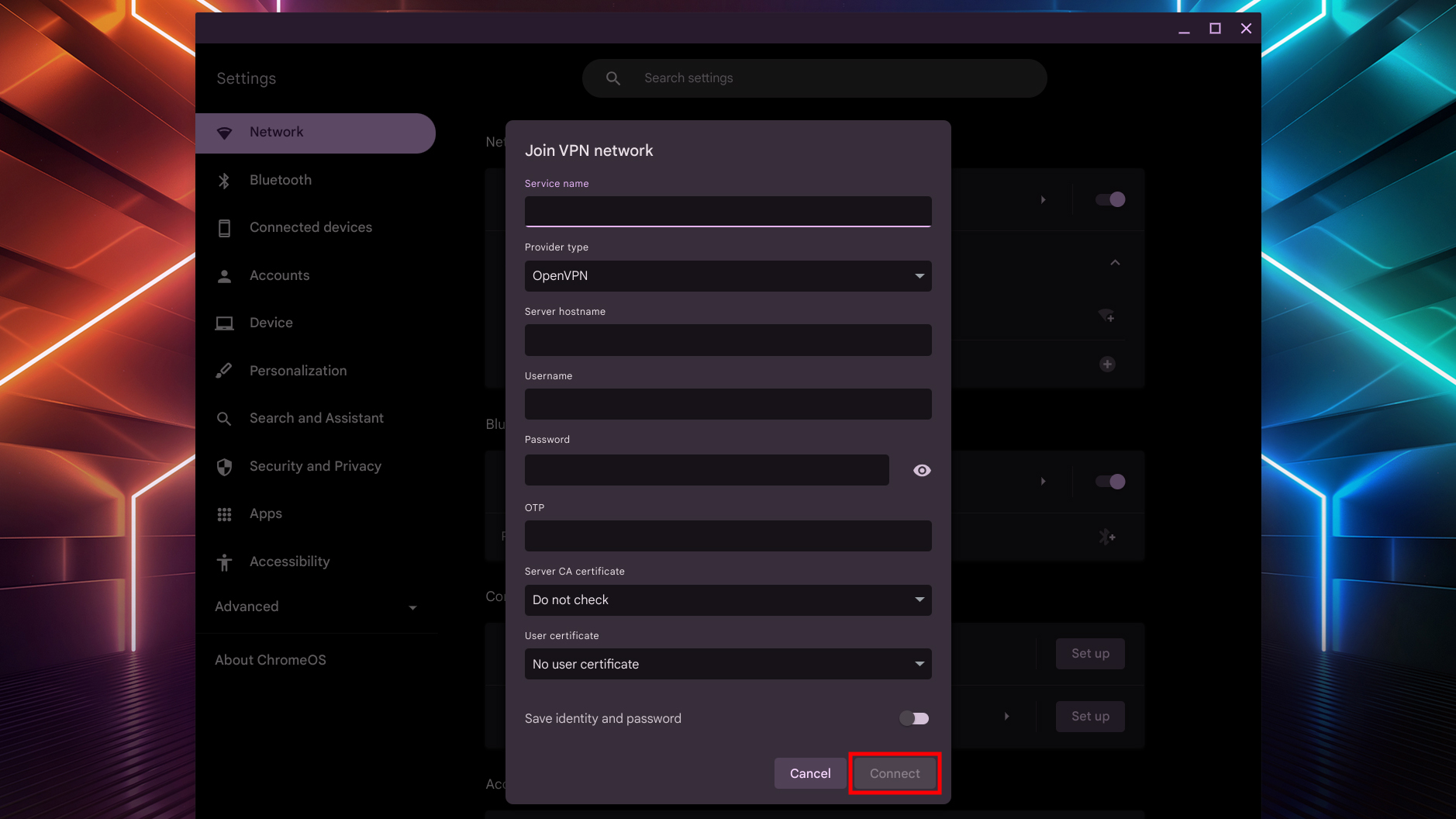The height and width of the screenshot is (819, 1456).
Task: Click the Search and Assistant magnifier icon
Action: click(x=224, y=419)
